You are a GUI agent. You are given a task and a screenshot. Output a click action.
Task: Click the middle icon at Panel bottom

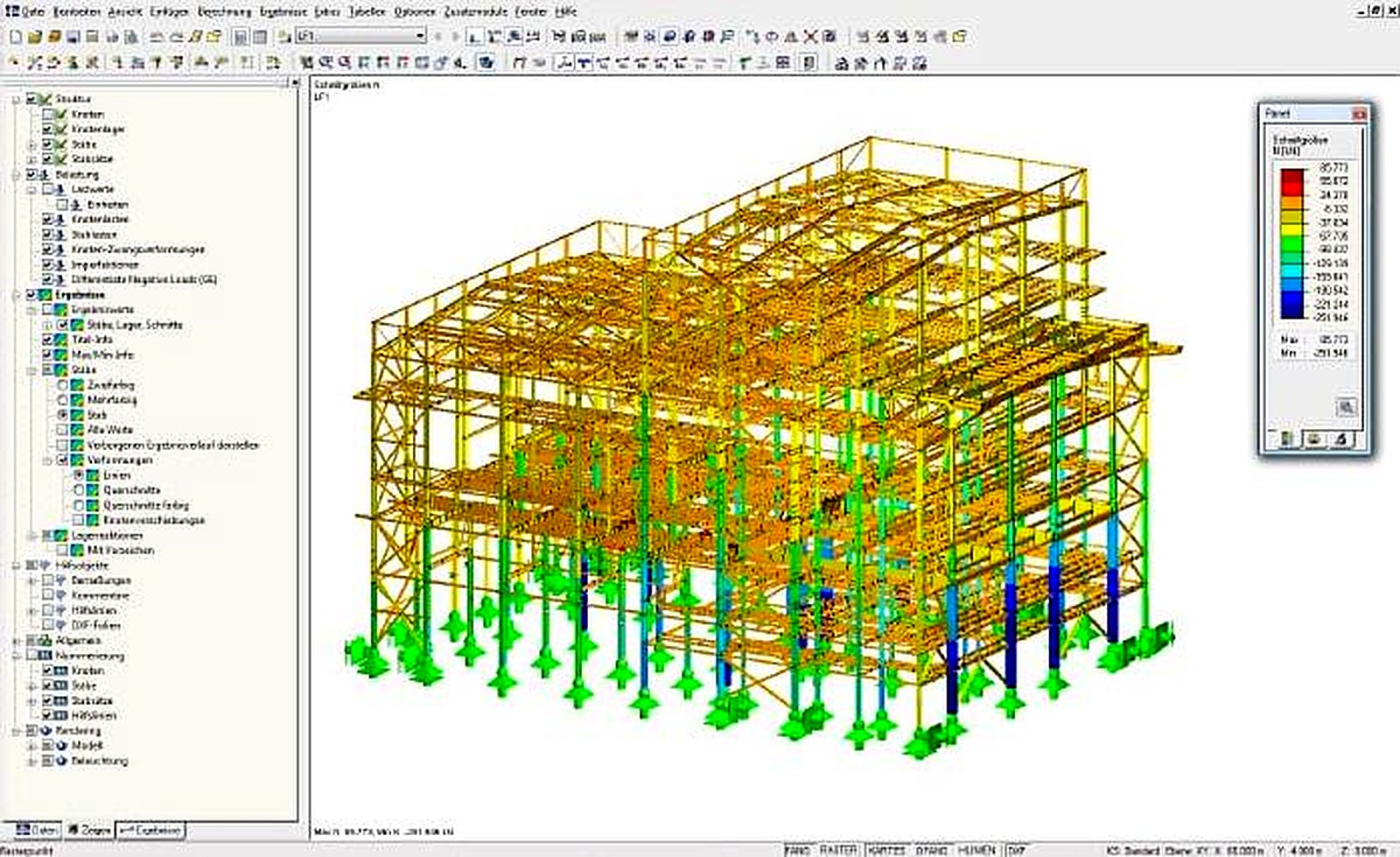tap(1313, 439)
